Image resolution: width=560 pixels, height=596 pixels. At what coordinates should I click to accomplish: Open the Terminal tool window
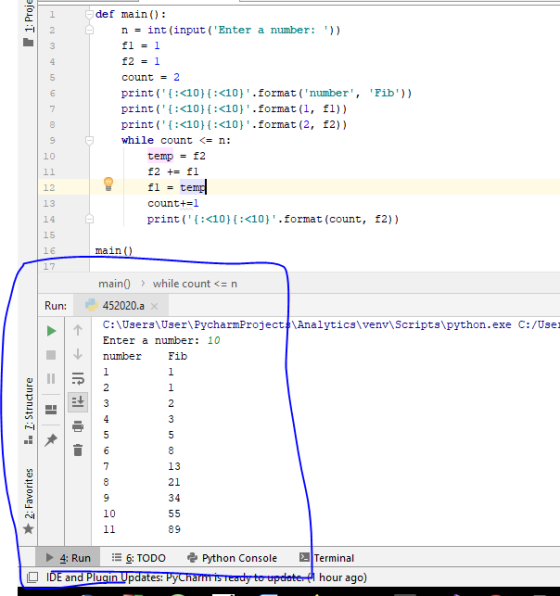click(x=327, y=558)
